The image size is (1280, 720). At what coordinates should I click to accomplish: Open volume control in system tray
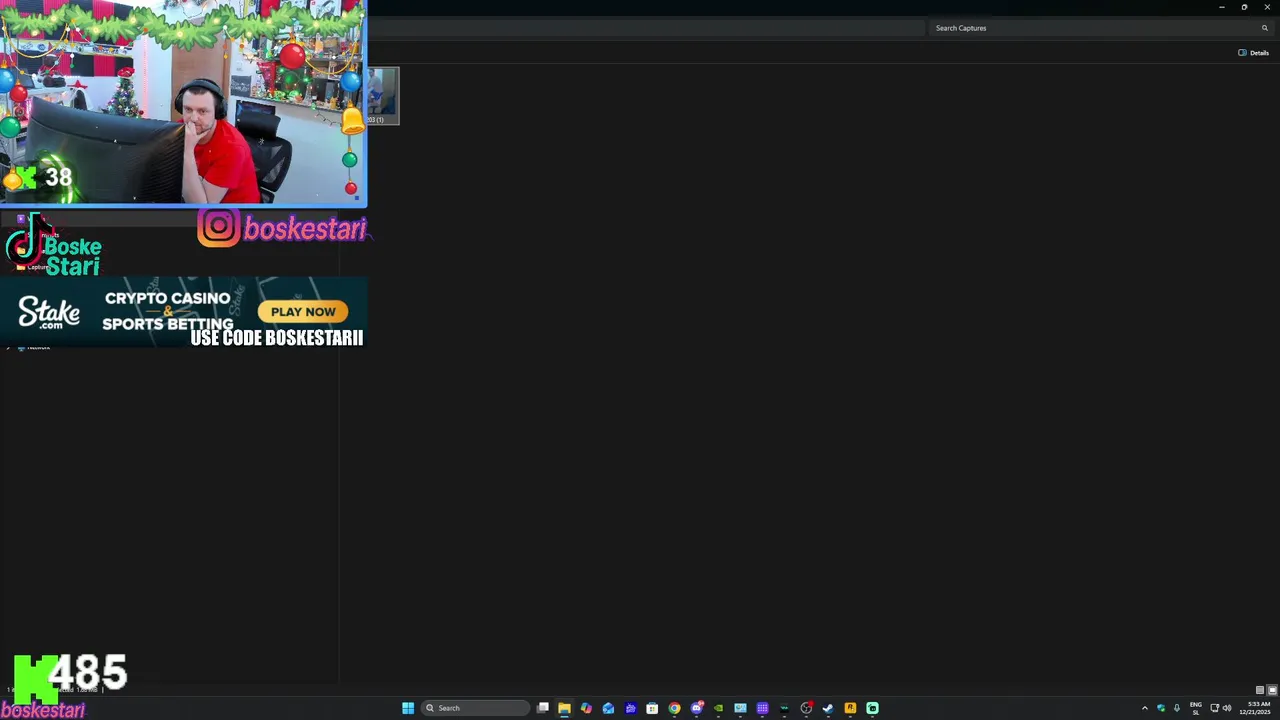(1227, 708)
